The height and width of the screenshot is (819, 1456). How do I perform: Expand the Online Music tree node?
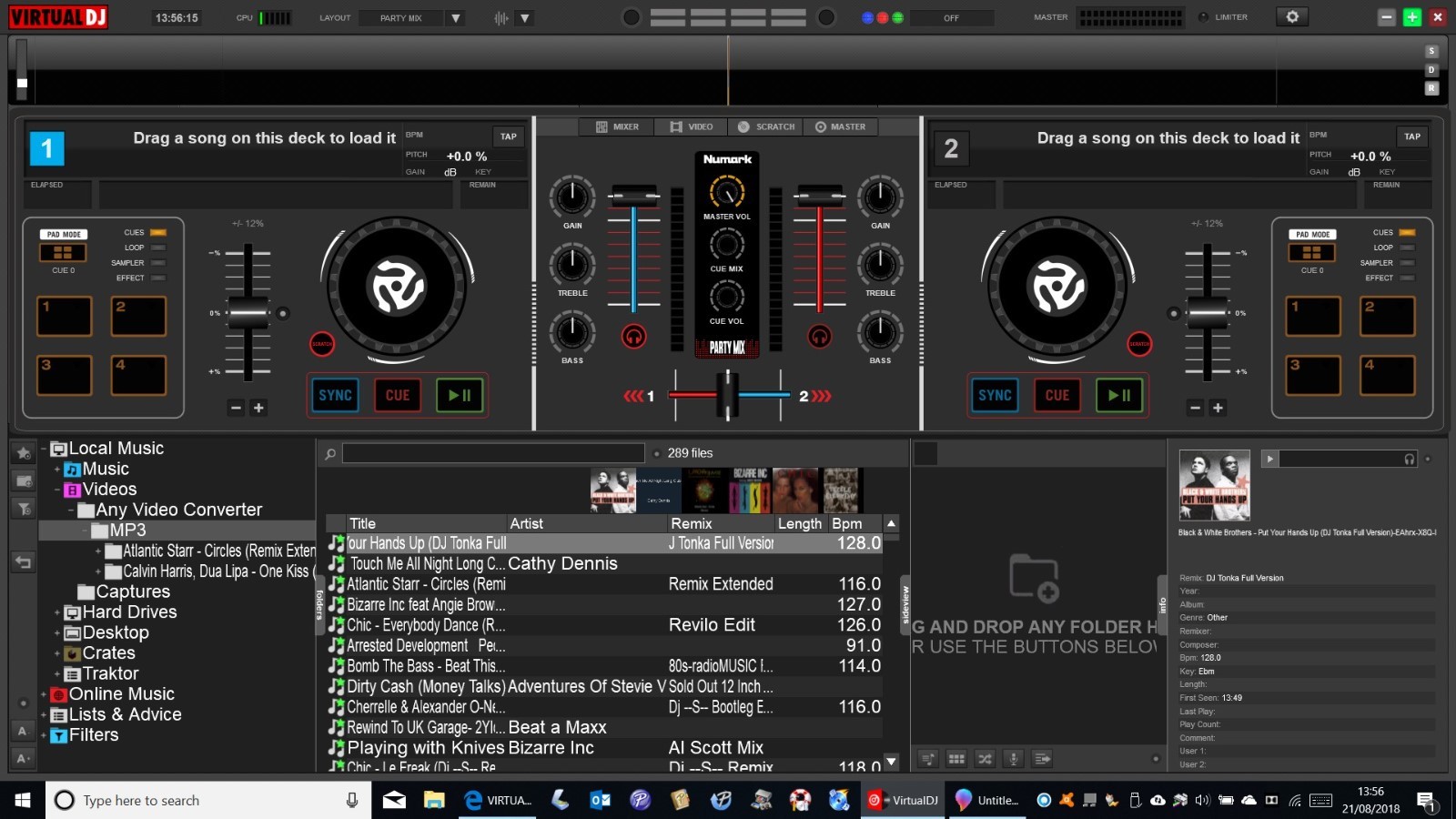(43, 694)
